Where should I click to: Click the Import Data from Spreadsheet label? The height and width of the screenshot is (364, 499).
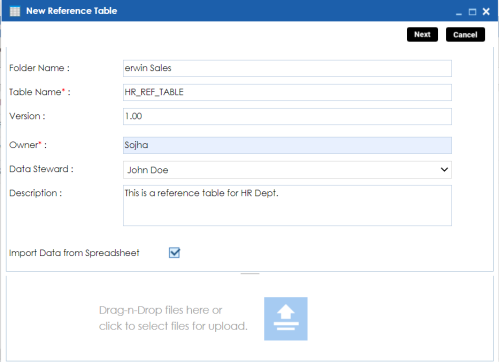[74, 253]
